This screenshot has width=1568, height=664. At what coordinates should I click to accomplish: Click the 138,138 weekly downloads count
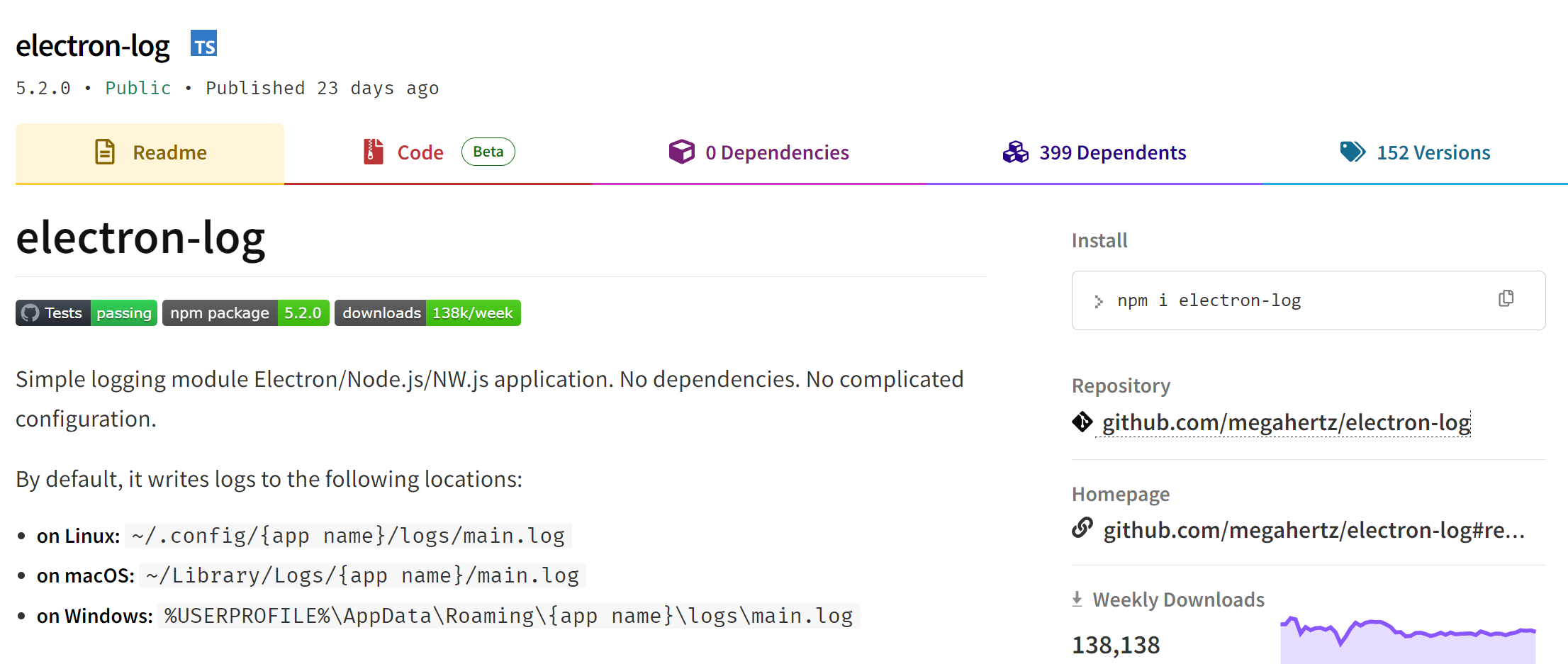pyautogui.click(x=1116, y=645)
